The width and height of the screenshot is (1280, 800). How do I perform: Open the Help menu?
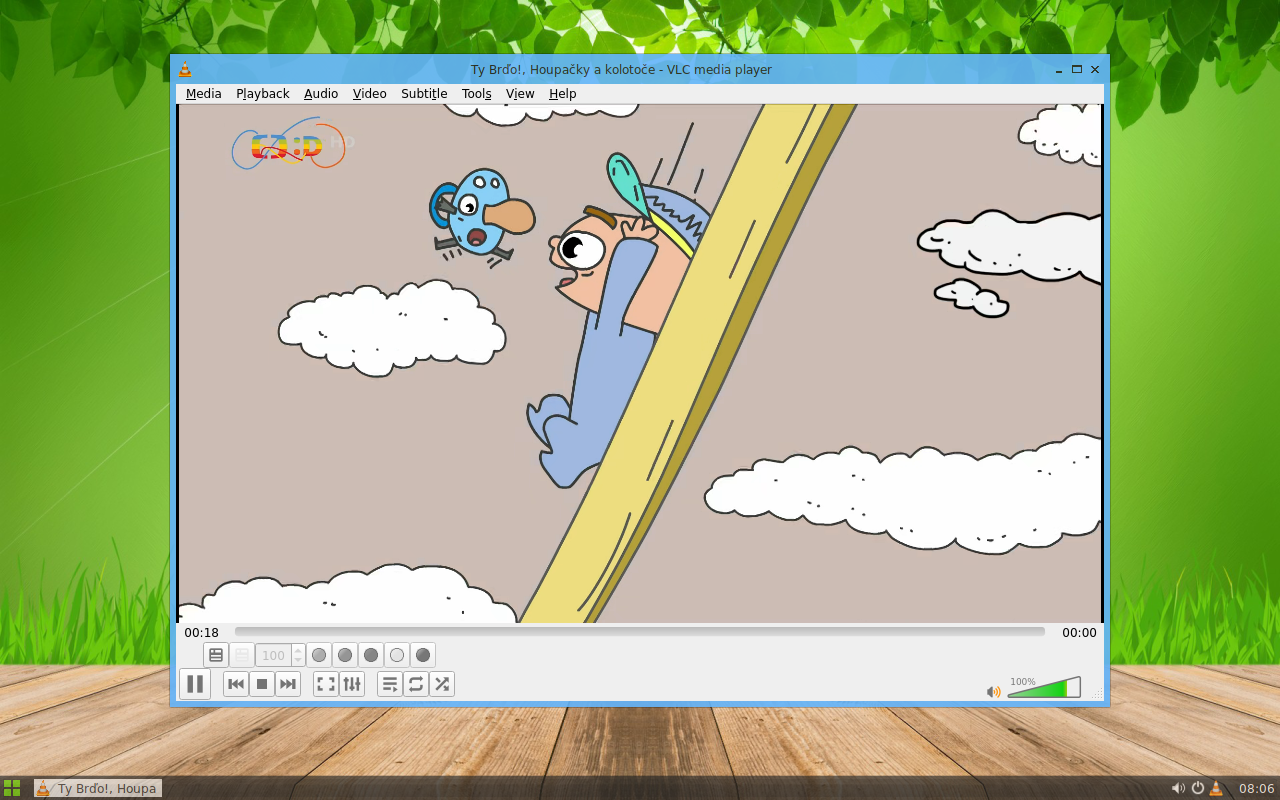tap(562, 94)
